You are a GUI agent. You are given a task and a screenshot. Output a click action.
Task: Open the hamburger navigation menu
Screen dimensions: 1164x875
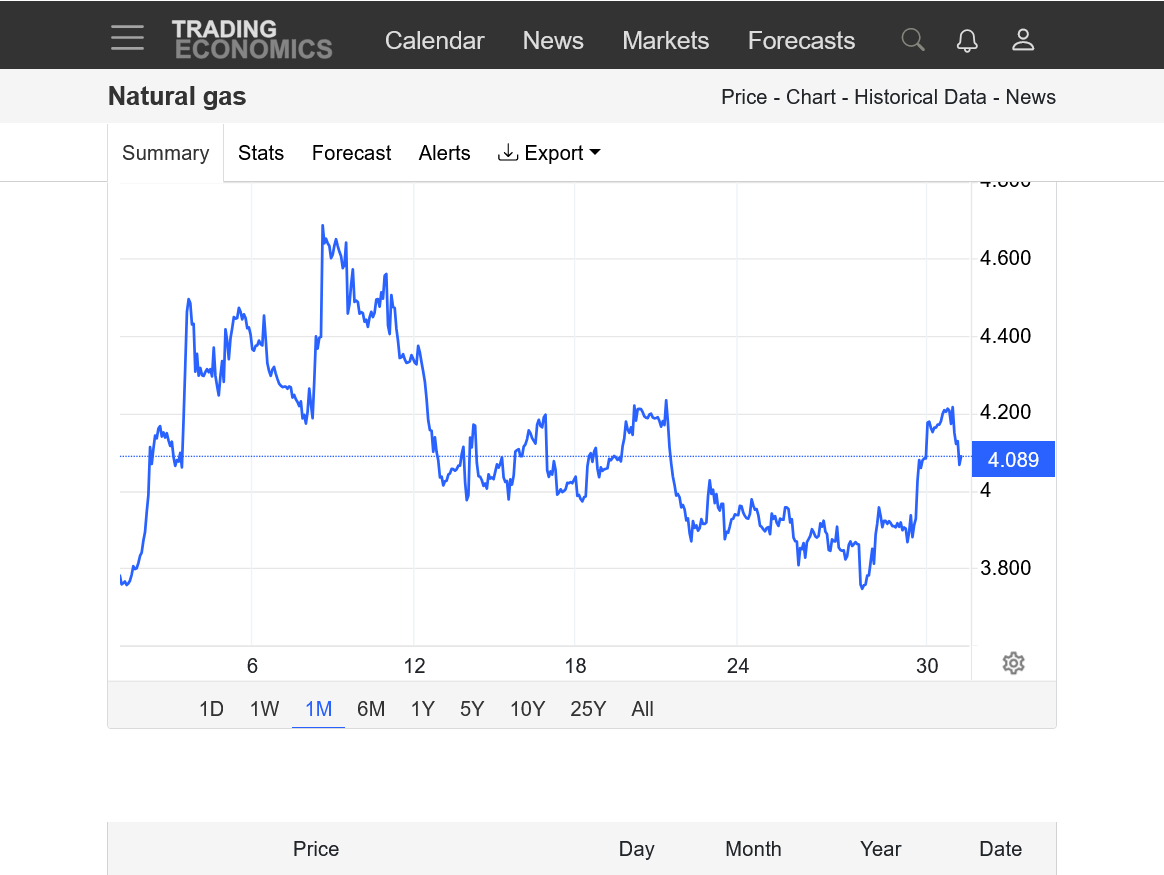click(128, 38)
